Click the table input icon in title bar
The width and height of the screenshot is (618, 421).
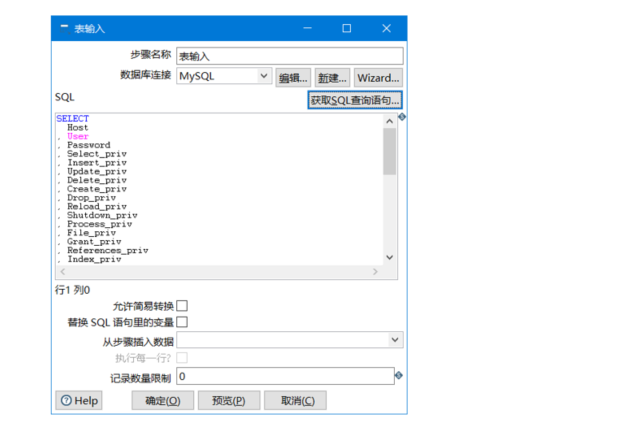pos(64,28)
